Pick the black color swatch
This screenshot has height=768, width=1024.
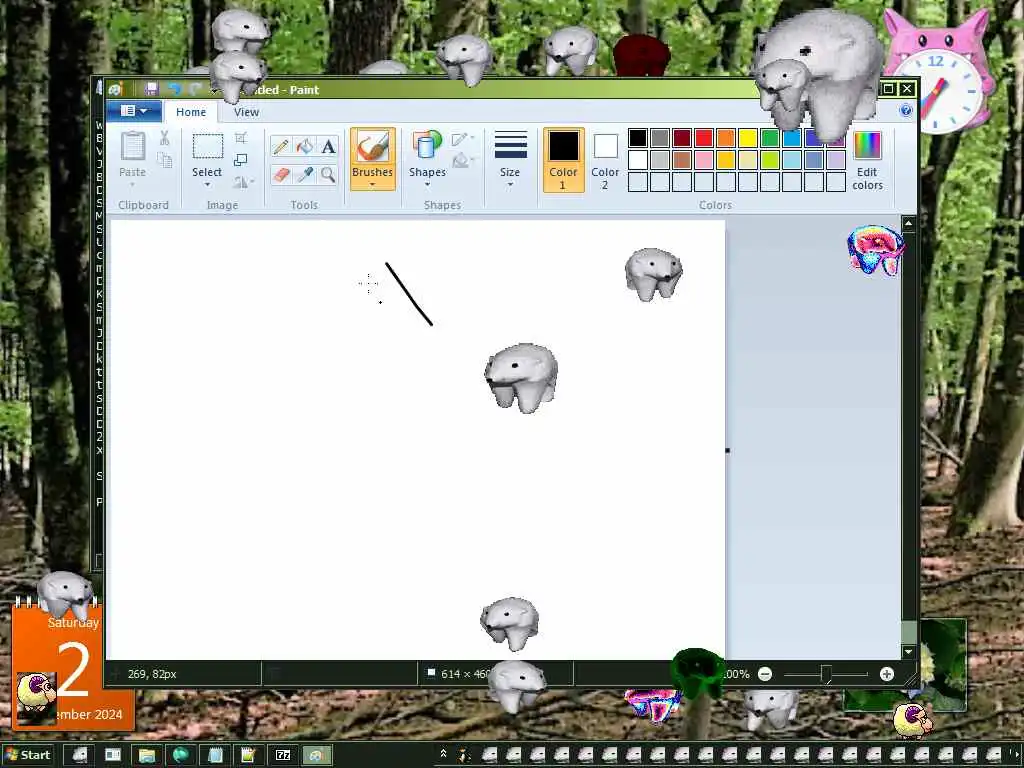pos(638,138)
